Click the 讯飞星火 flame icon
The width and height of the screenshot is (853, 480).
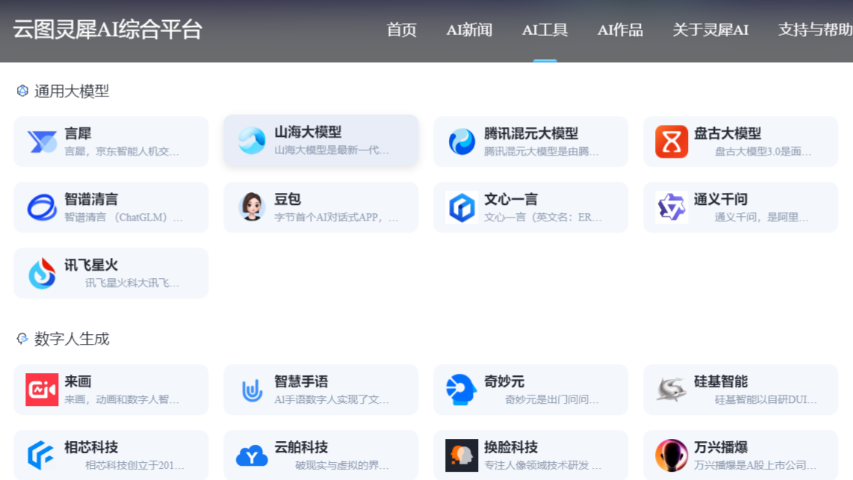42,273
